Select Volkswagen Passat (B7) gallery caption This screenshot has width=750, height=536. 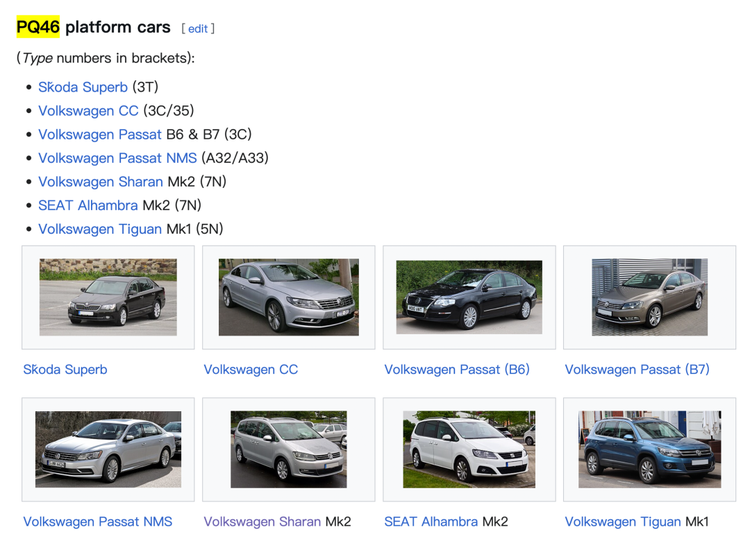[x=637, y=370]
